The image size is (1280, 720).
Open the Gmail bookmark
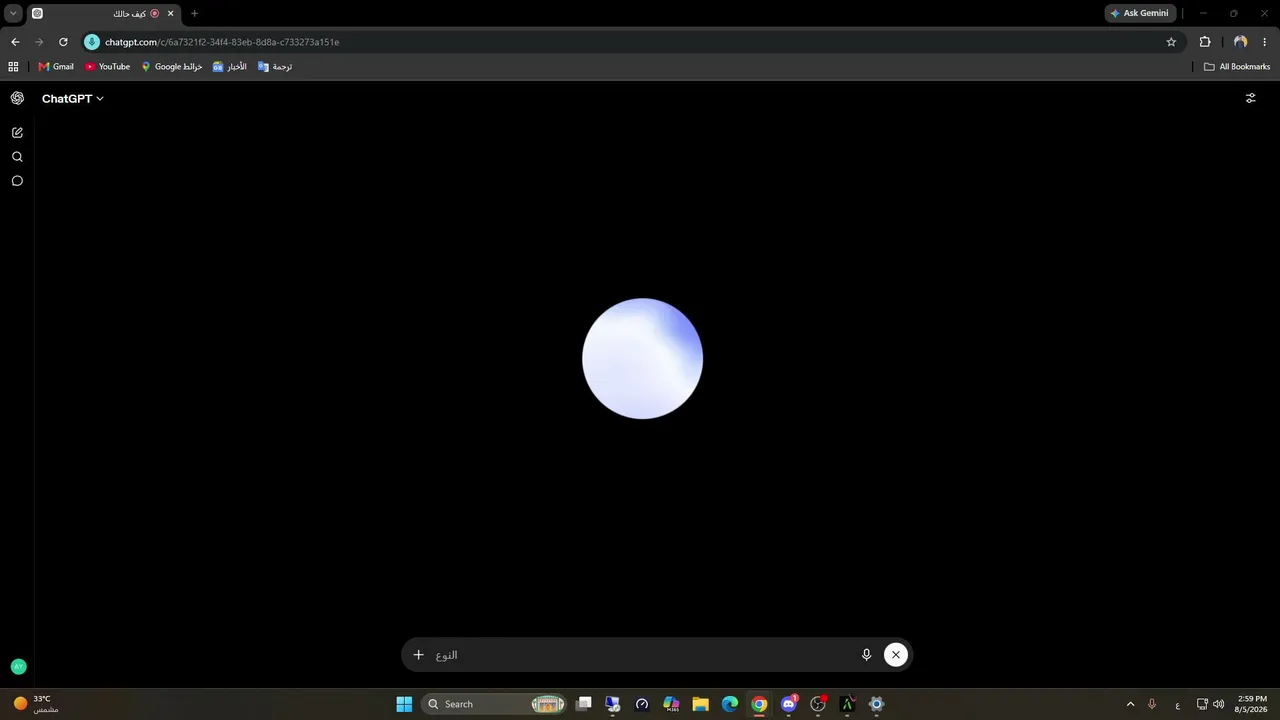pyautogui.click(x=56, y=67)
